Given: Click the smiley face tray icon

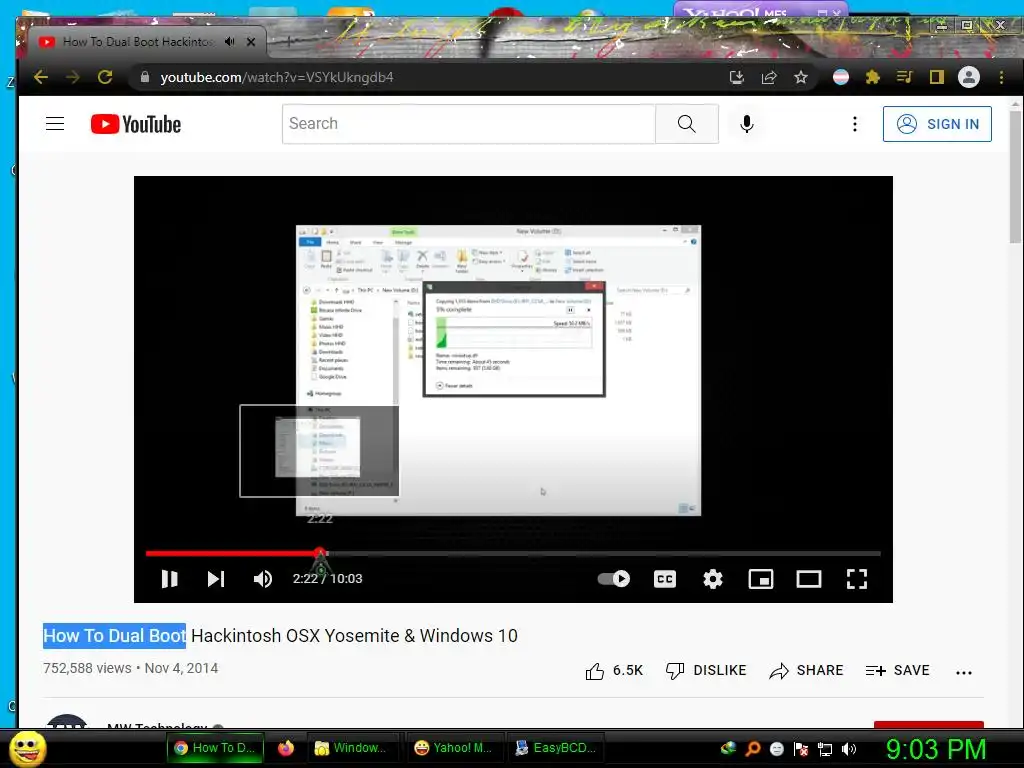Looking at the screenshot, I should click(x=776, y=749).
